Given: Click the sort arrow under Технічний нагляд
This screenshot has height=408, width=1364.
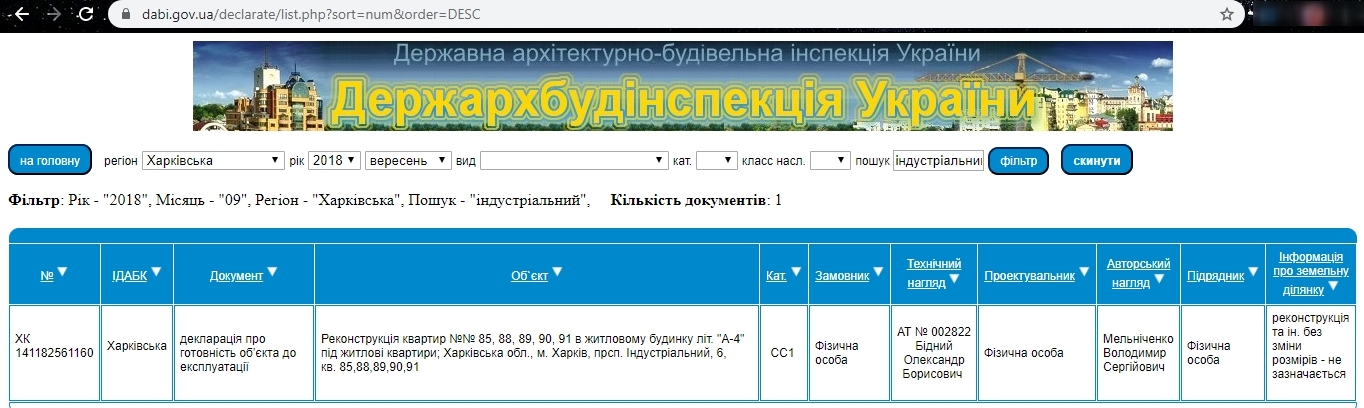Looking at the screenshot, I should pyautogui.click(x=952, y=279).
